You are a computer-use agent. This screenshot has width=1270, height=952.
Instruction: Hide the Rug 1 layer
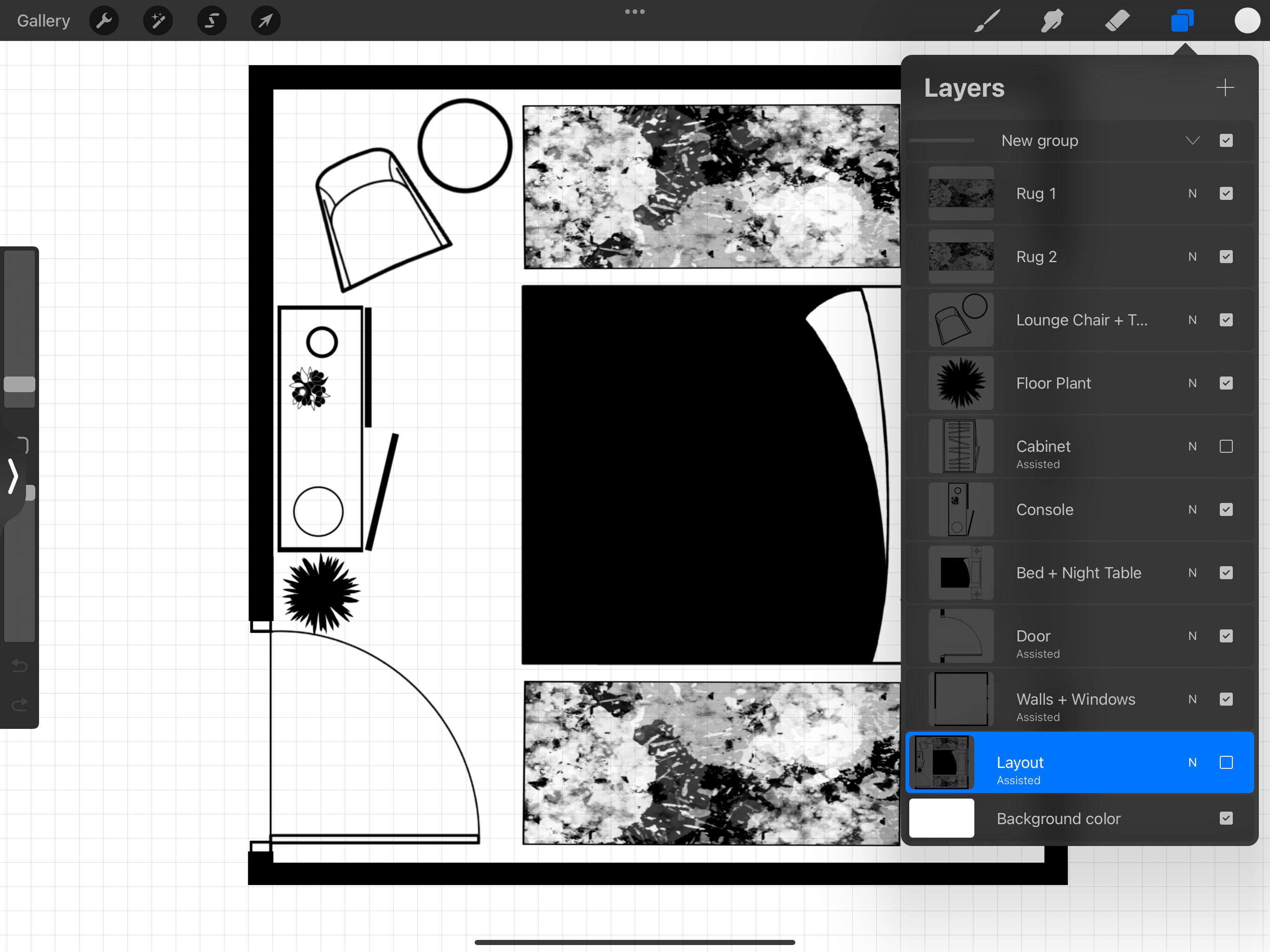point(1227,193)
